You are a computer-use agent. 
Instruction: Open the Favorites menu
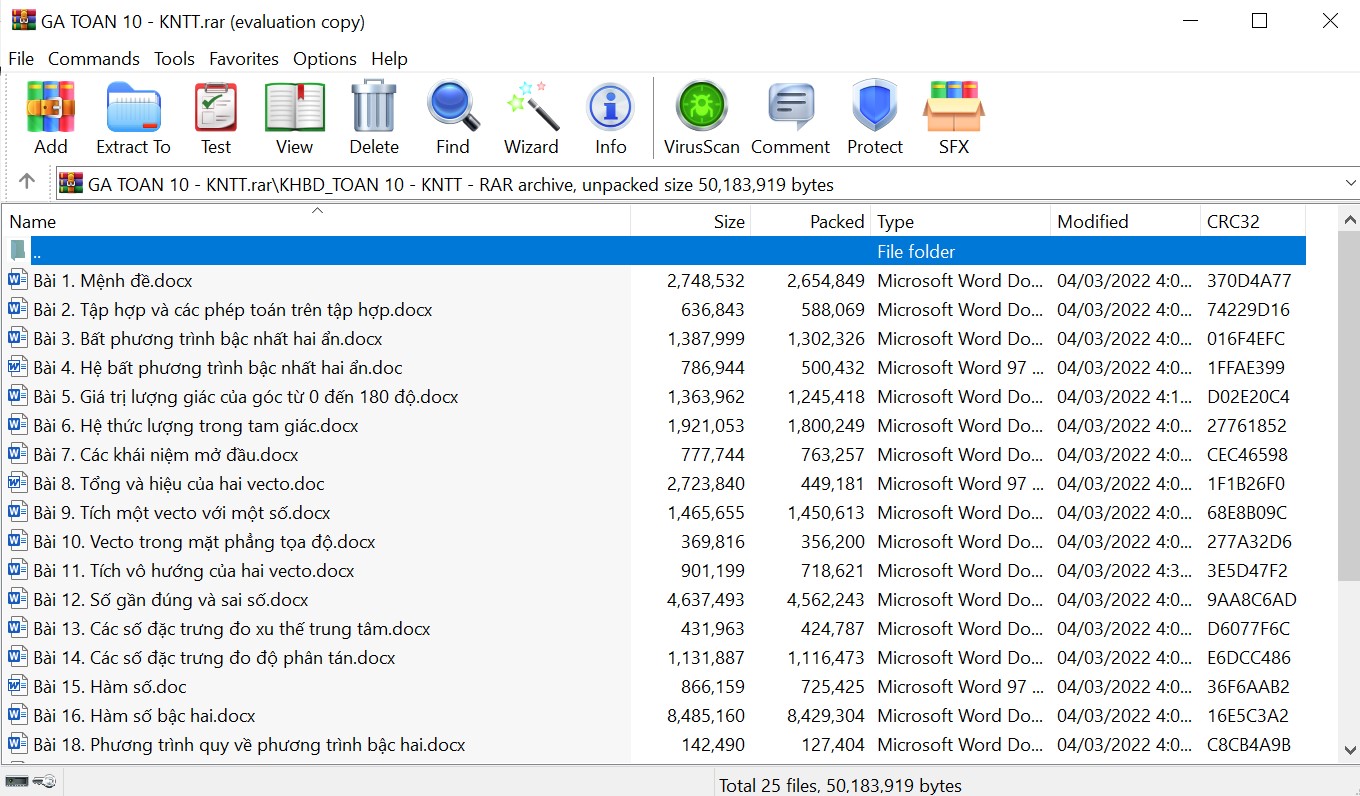(244, 59)
